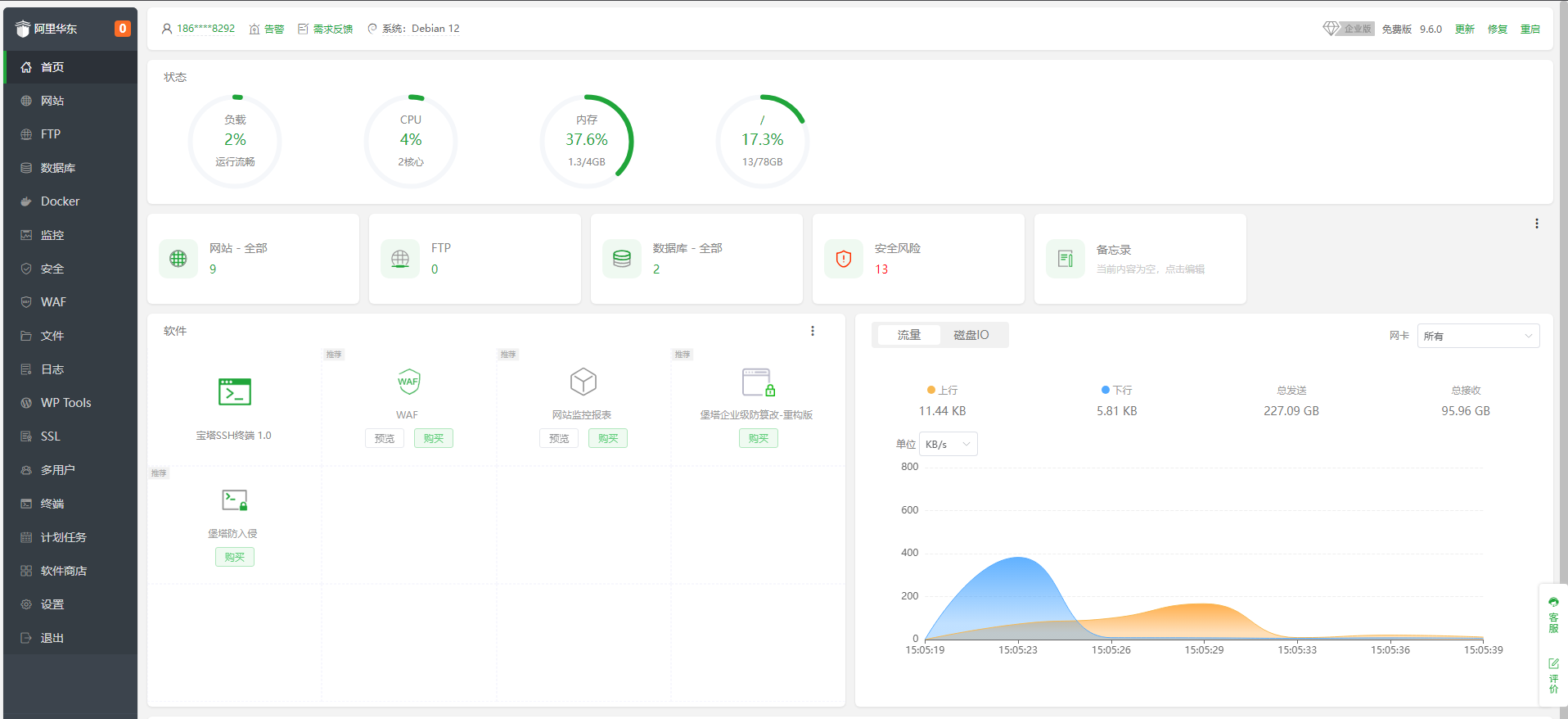Open the 首页 home menu item
The height and width of the screenshot is (719, 1568).
70,67
